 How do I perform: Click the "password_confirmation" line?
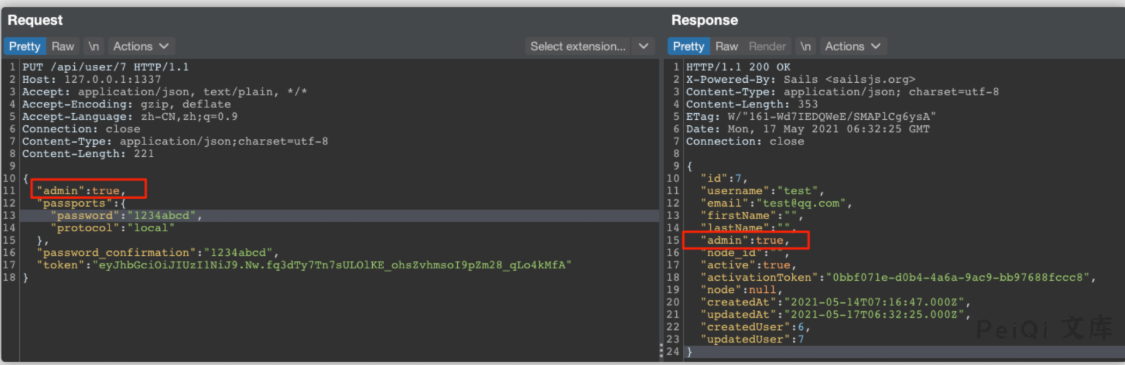click(157, 252)
